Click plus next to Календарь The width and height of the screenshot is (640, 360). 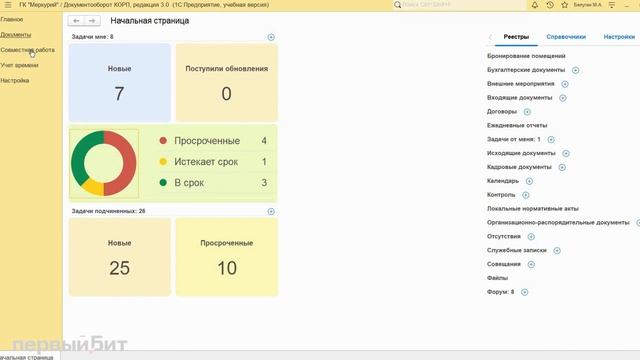(x=529, y=181)
